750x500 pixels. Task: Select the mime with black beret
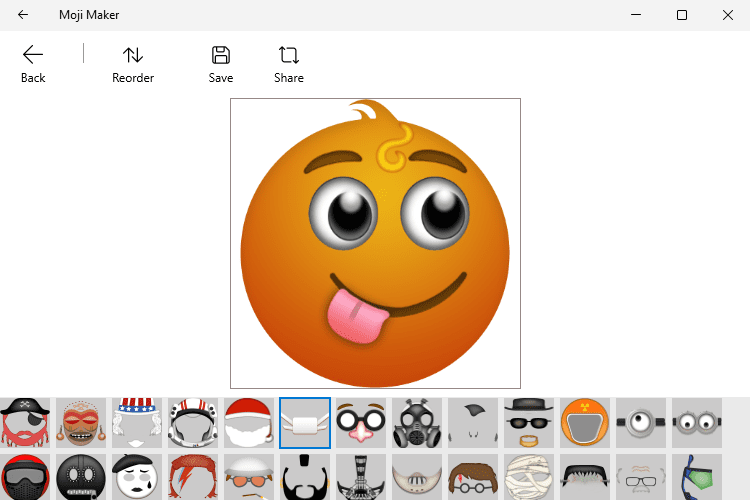pos(137,477)
